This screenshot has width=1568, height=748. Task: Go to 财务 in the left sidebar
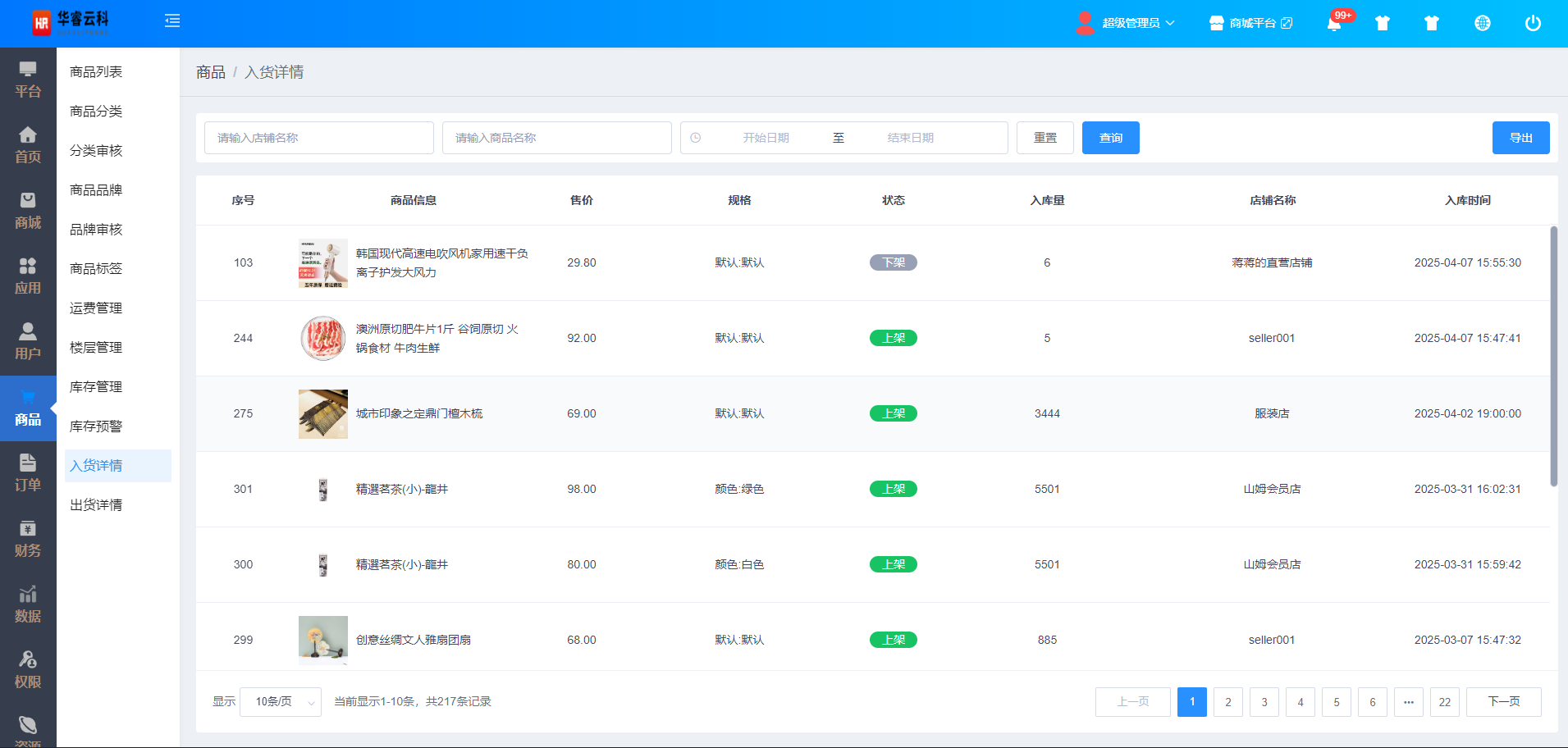[28, 539]
